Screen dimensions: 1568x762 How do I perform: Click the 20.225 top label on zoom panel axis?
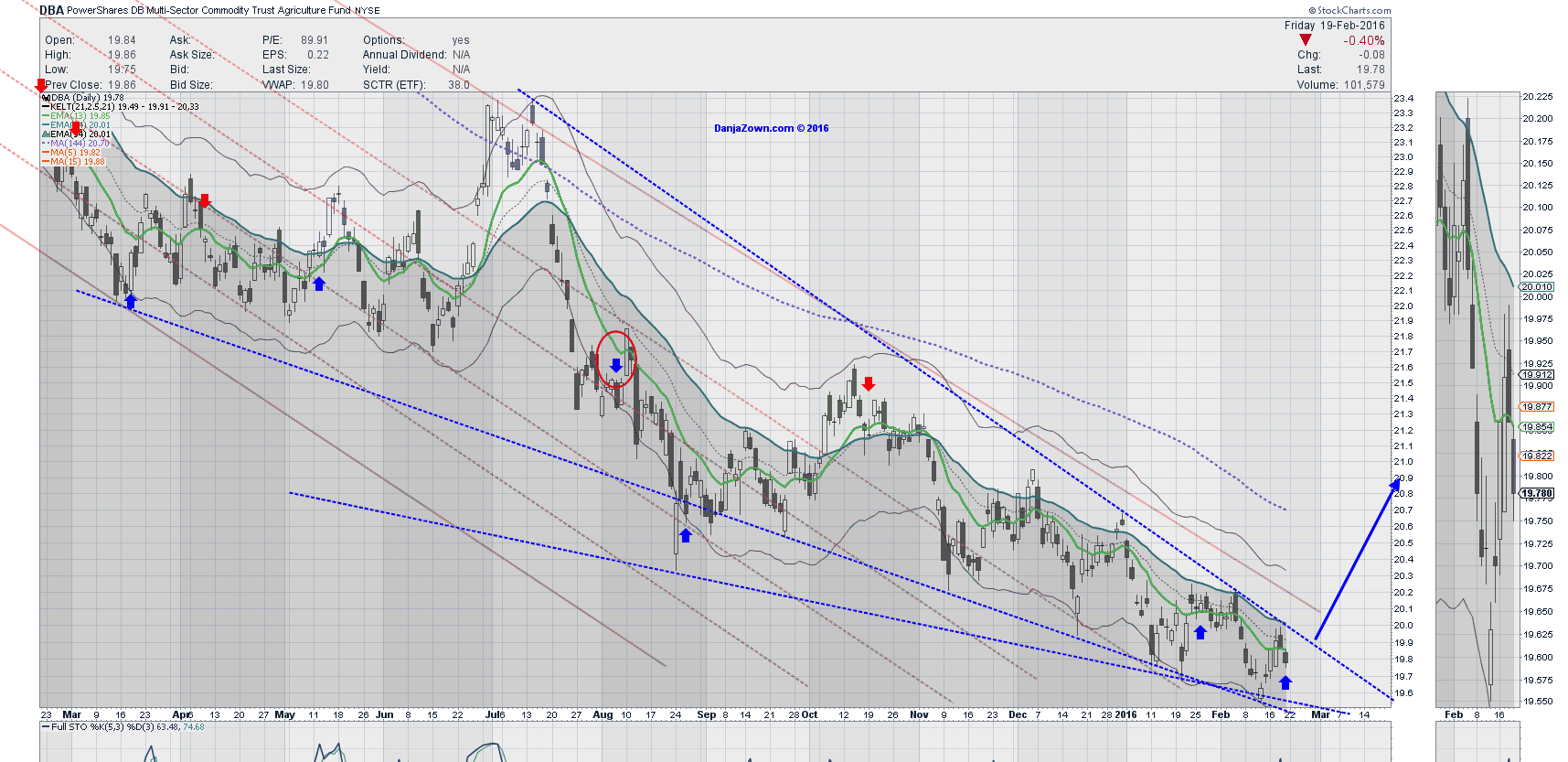click(1537, 96)
